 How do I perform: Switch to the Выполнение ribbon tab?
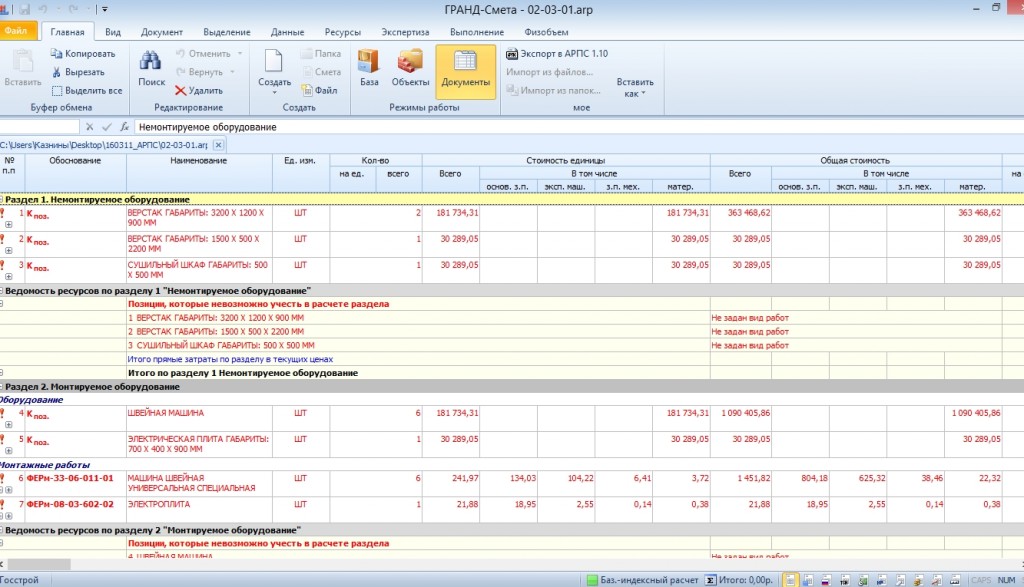point(477,32)
